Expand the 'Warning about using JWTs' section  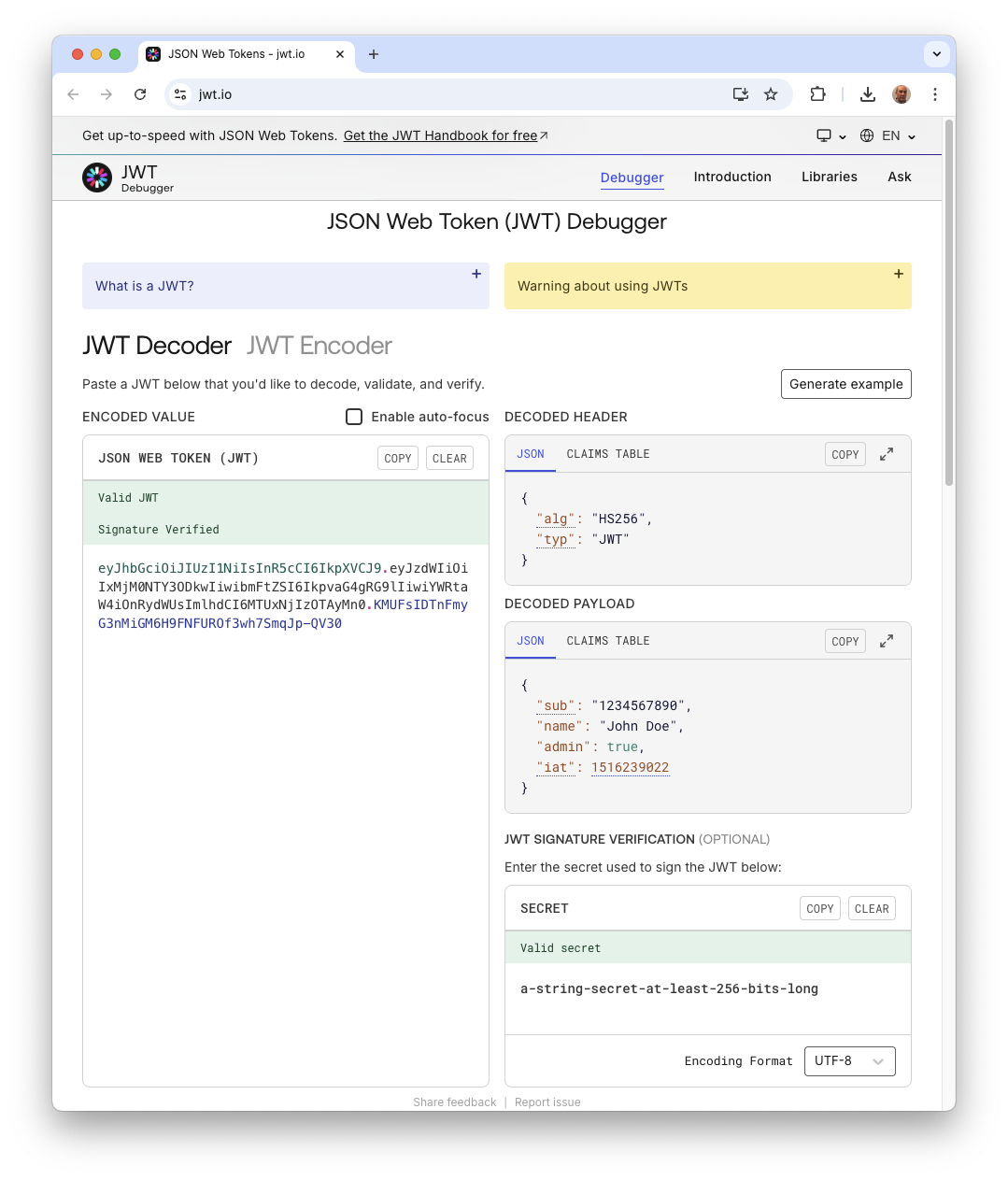click(x=708, y=286)
